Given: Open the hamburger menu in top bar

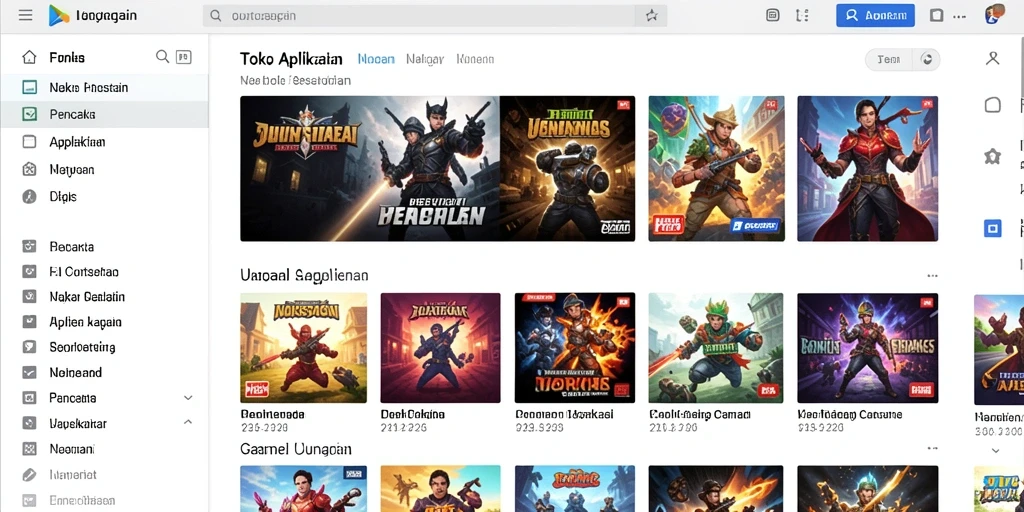Looking at the screenshot, I should coord(25,15).
